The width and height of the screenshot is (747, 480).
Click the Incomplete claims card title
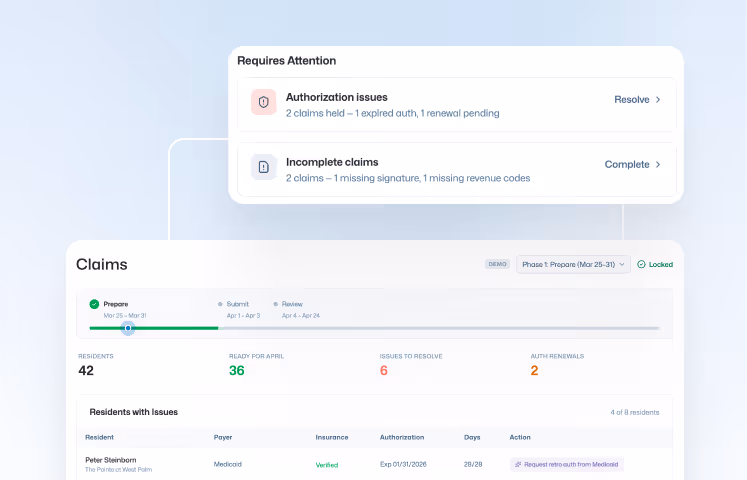coord(332,162)
